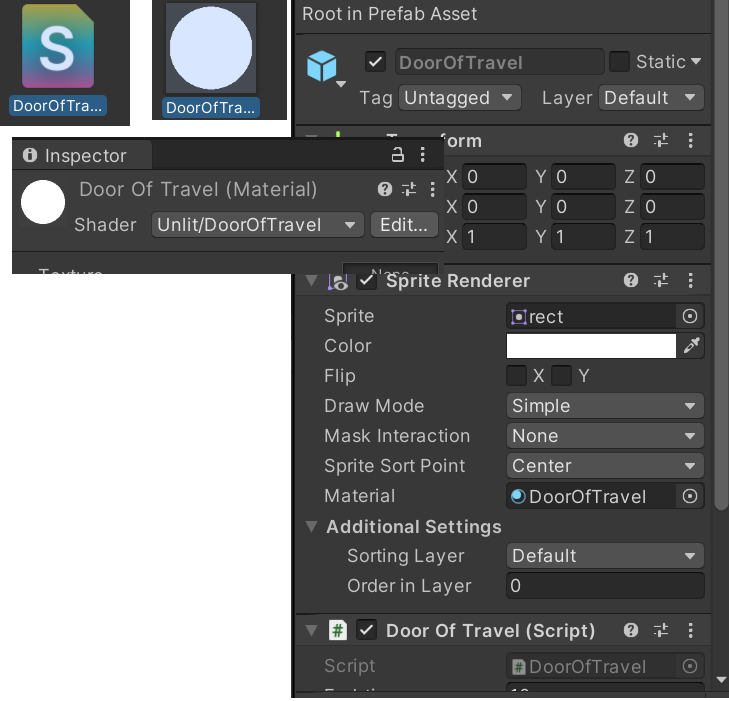Open the floating Inspector tab options menu
Screen dimensions: 729x701
pos(423,154)
